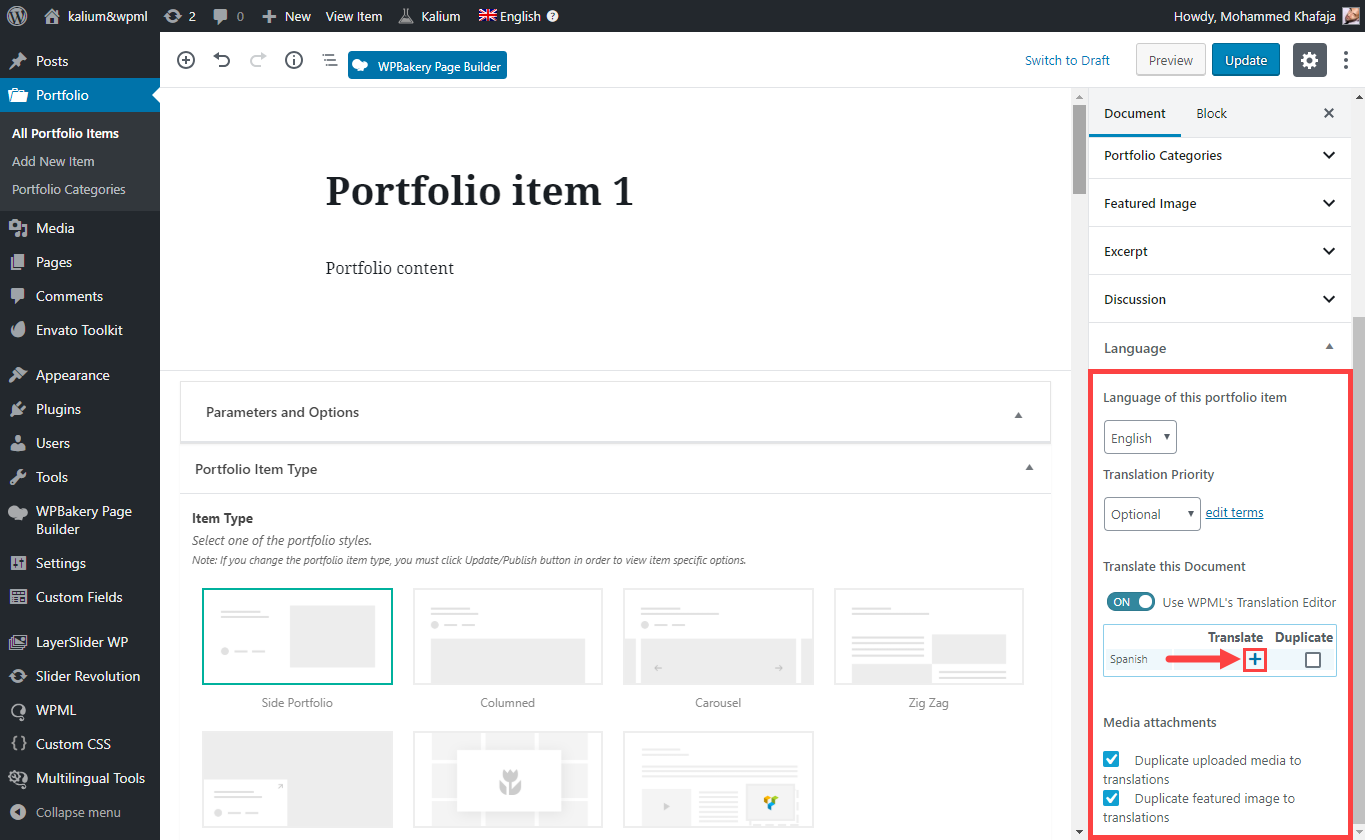The image size is (1365, 840).
Task: Open the LayerSlider WP menu icon
Action: 18,642
